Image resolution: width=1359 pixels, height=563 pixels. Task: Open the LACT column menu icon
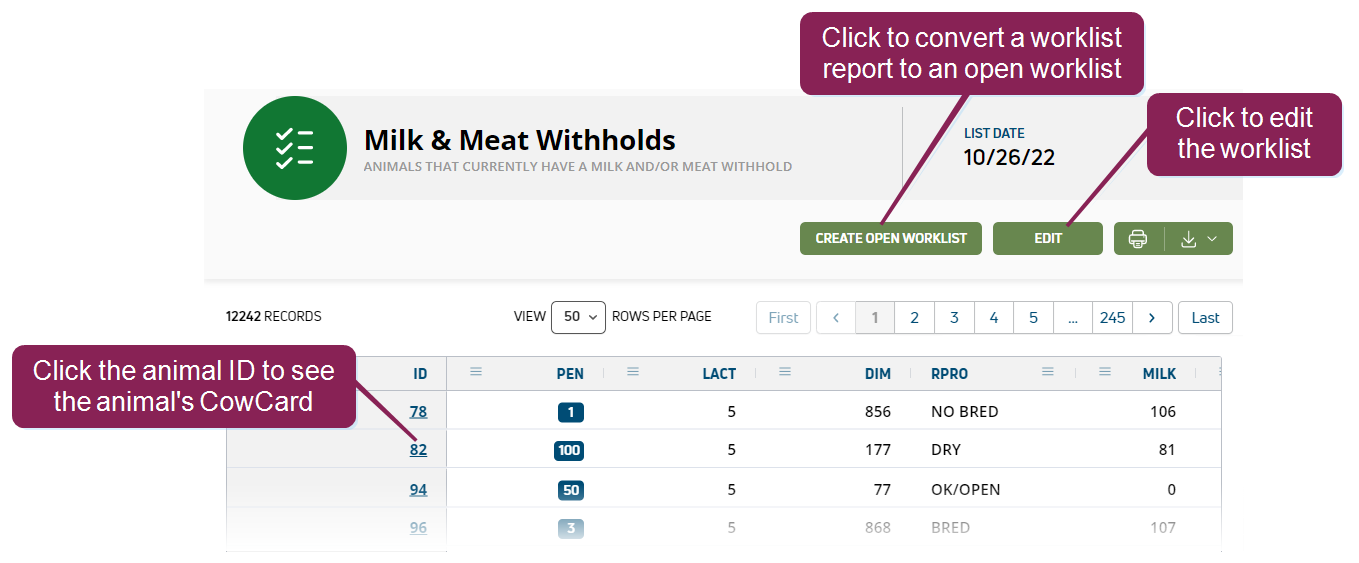pos(633,372)
